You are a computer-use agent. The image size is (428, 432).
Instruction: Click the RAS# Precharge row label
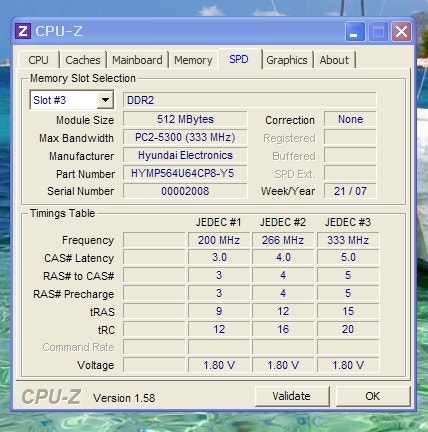(74, 294)
